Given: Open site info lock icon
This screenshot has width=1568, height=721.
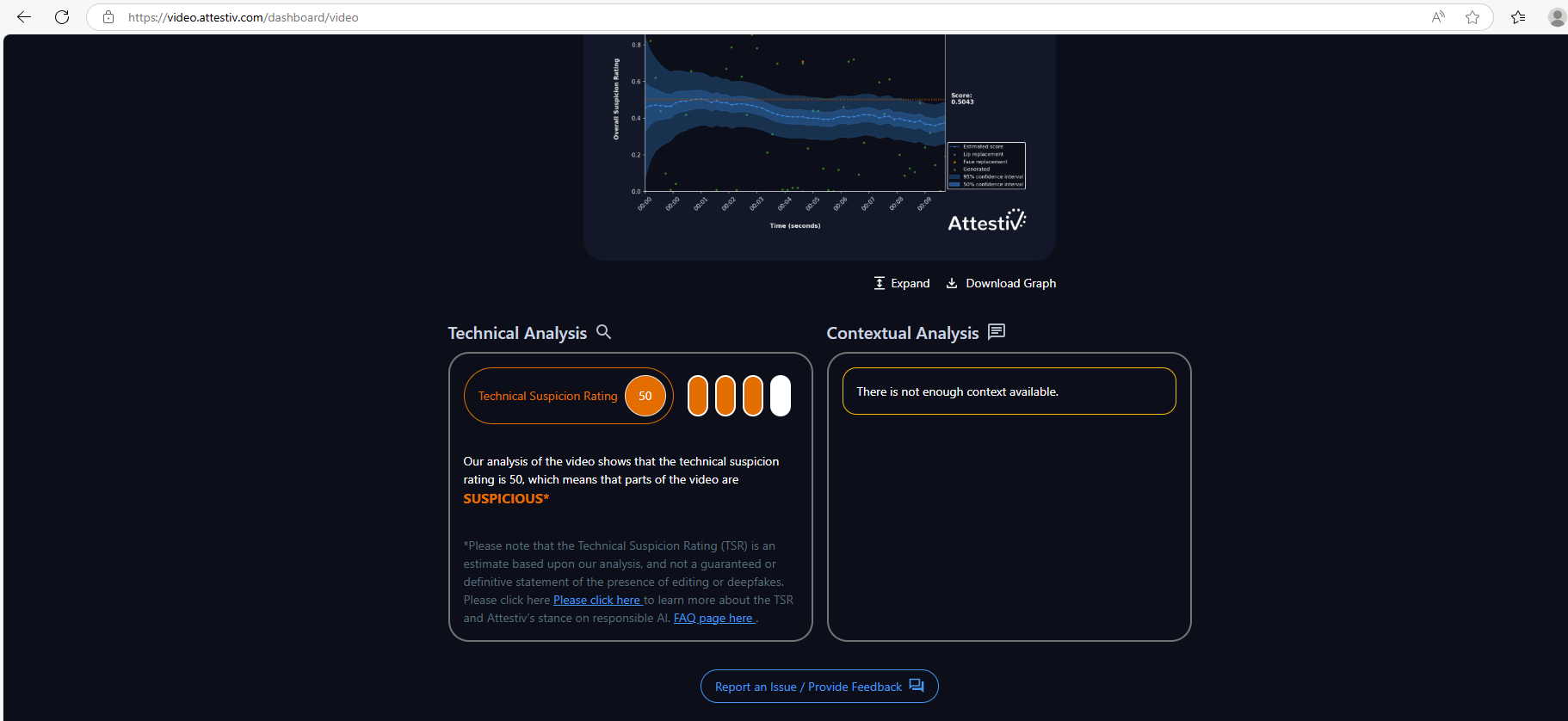Looking at the screenshot, I should tap(108, 17).
